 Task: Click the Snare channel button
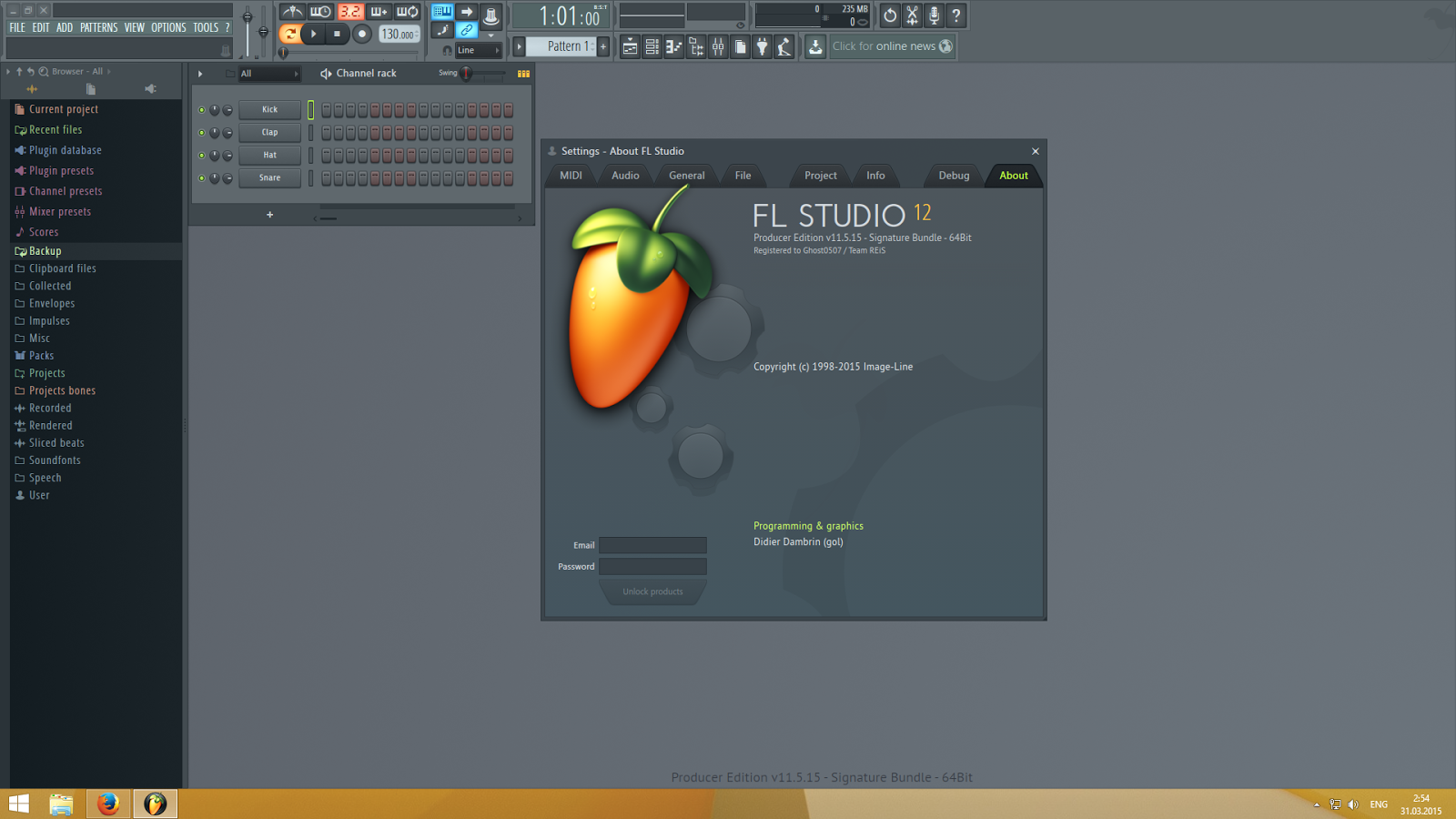[269, 178]
